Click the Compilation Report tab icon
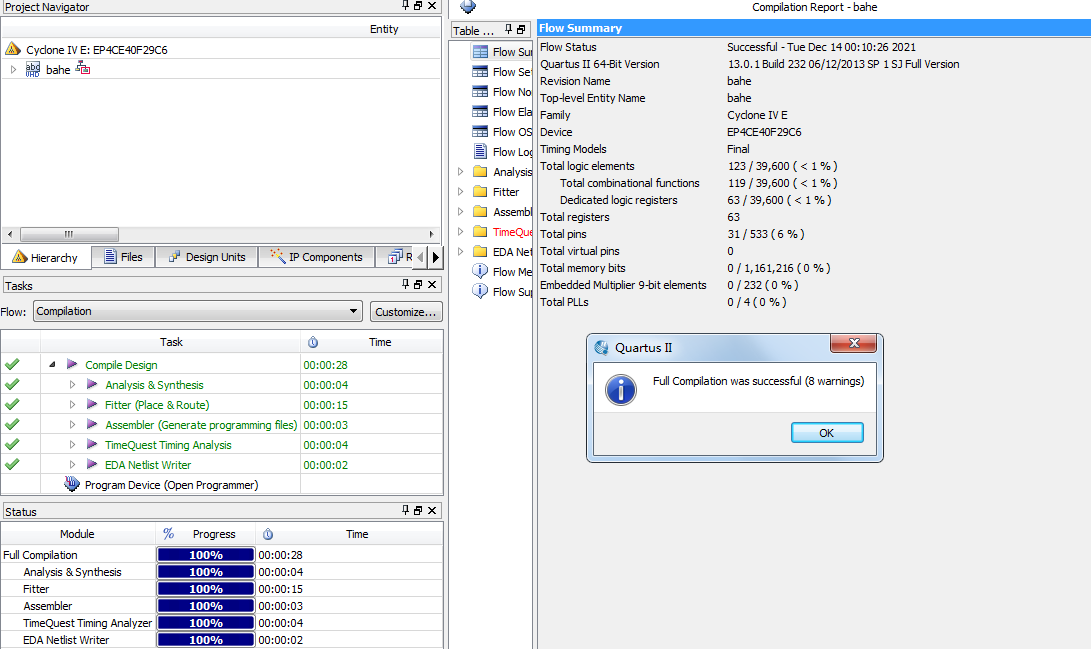The height and width of the screenshot is (649, 1091). (x=468, y=7)
